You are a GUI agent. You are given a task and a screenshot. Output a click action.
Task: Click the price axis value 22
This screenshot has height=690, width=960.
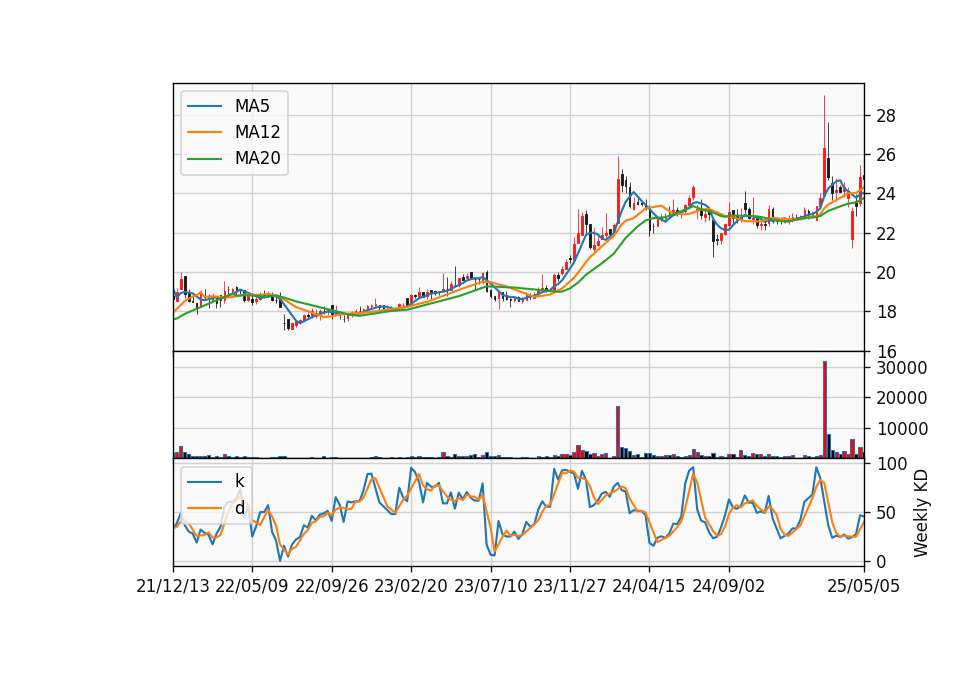click(885, 234)
